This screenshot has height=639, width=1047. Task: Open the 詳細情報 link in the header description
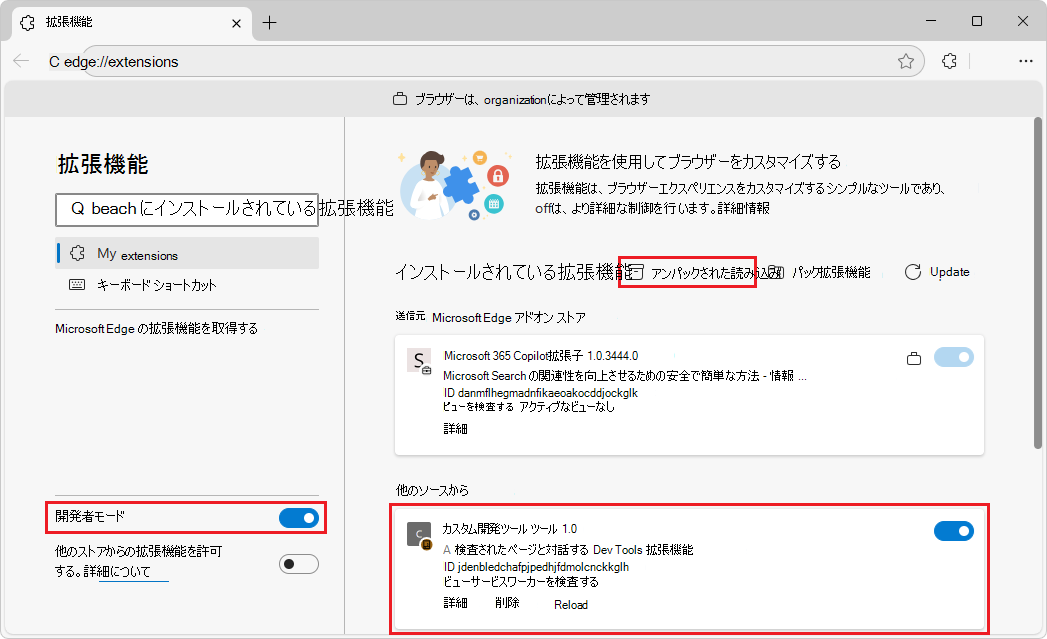pos(744,208)
